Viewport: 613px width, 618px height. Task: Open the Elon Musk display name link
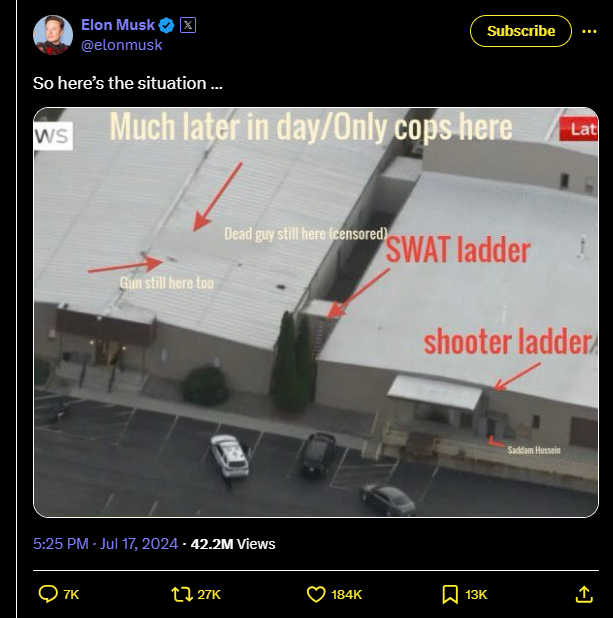point(118,25)
